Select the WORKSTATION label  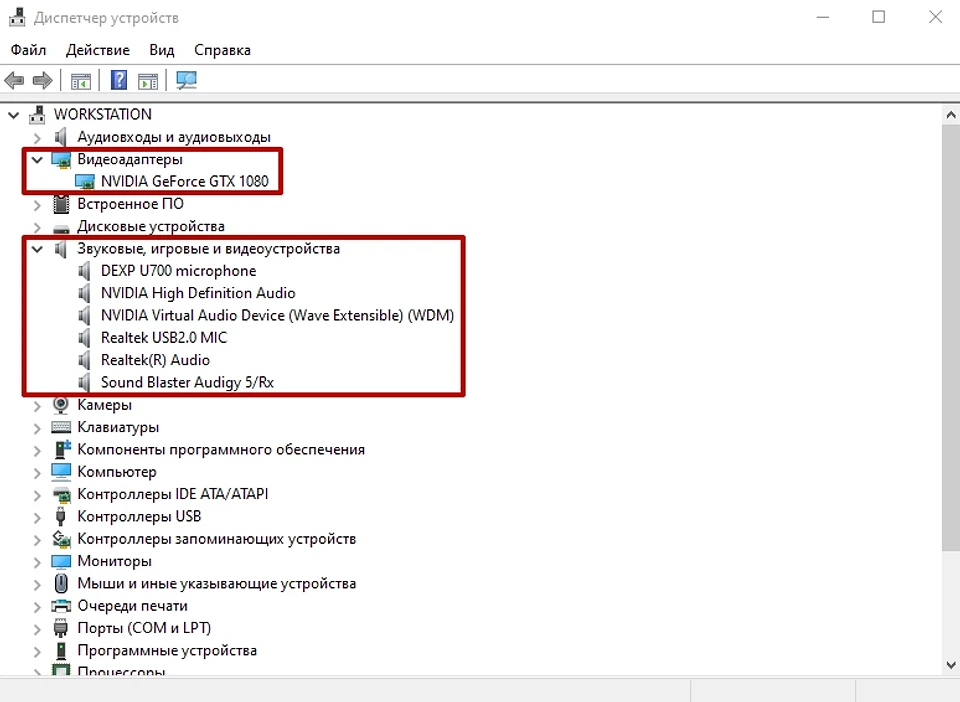(102, 114)
